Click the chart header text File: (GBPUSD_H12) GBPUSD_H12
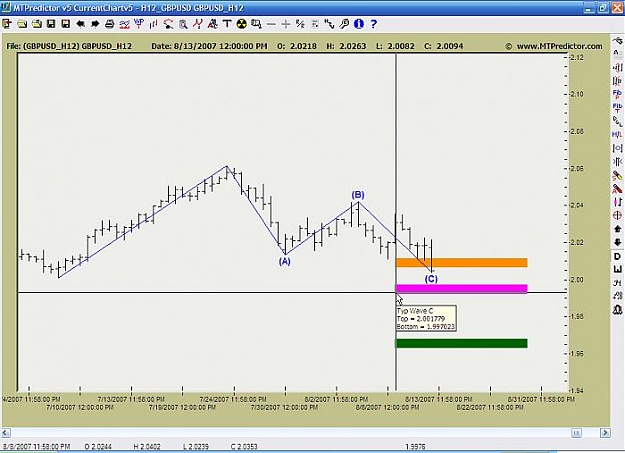 (69, 46)
